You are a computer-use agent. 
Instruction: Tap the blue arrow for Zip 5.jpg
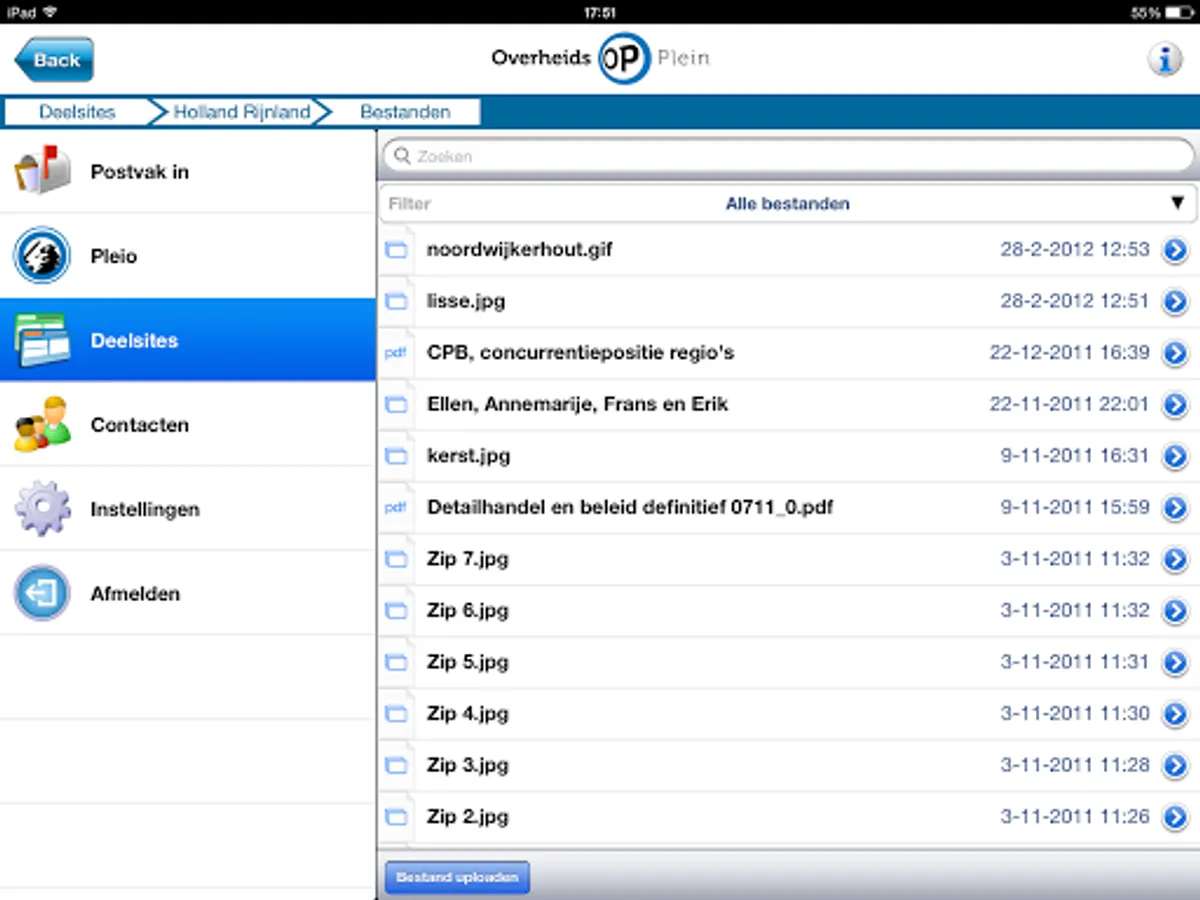point(1174,663)
